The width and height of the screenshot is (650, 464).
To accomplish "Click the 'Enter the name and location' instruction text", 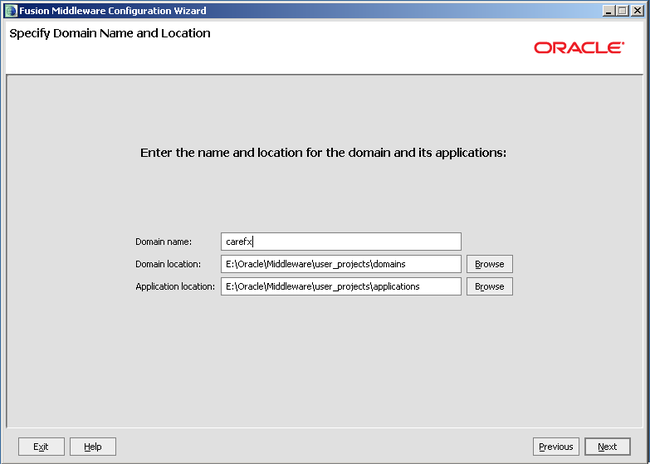I will pos(323,153).
